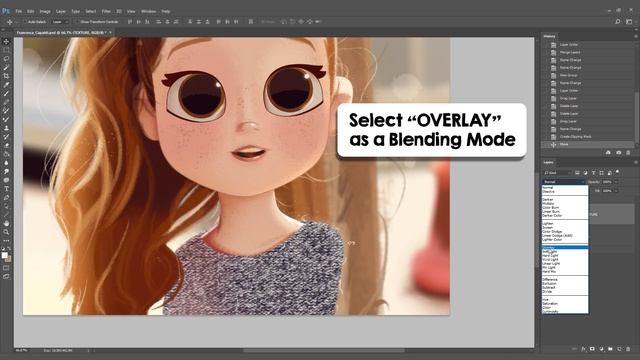640x360 pixels.
Task: Click the canvas horizontal scrollbar
Action: click(324, 350)
